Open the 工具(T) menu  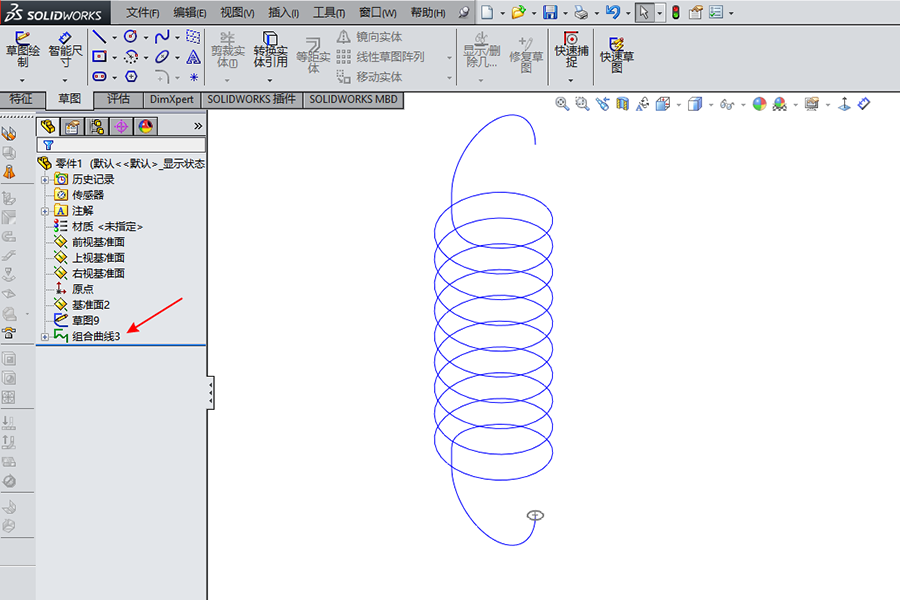(329, 12)
